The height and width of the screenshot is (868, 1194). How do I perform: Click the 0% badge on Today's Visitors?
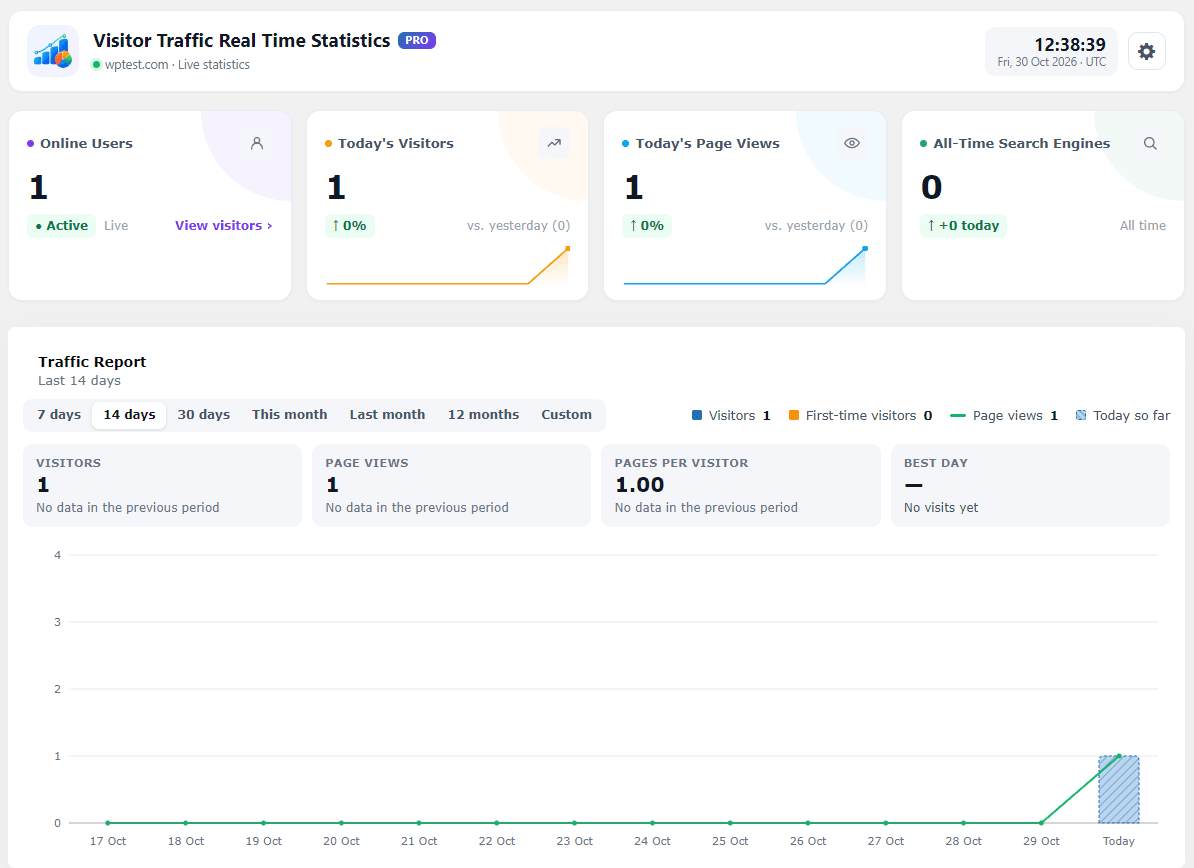click(350, 225)
